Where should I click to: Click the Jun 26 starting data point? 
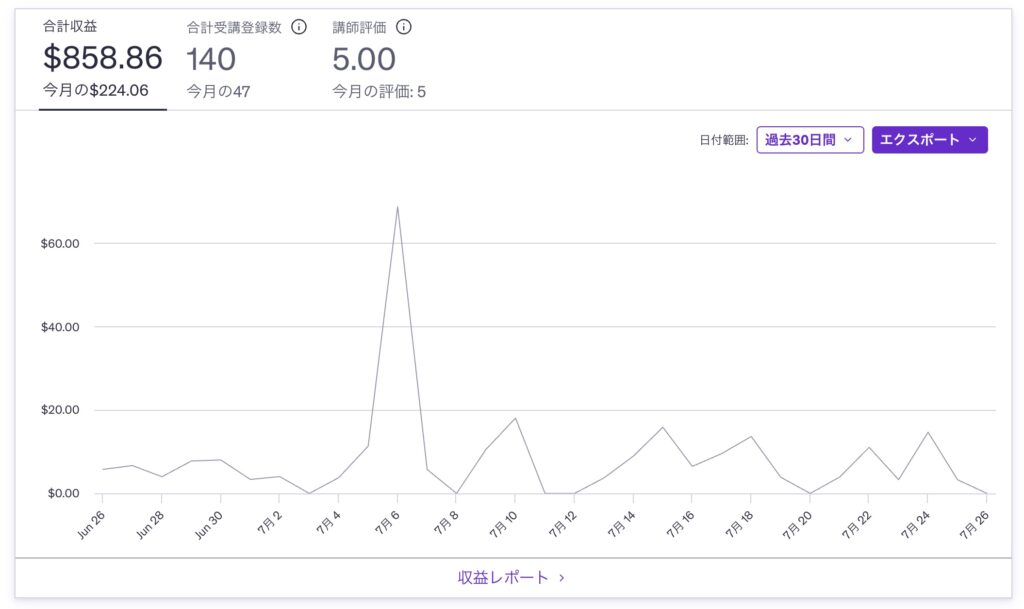(x=102, y=469)
